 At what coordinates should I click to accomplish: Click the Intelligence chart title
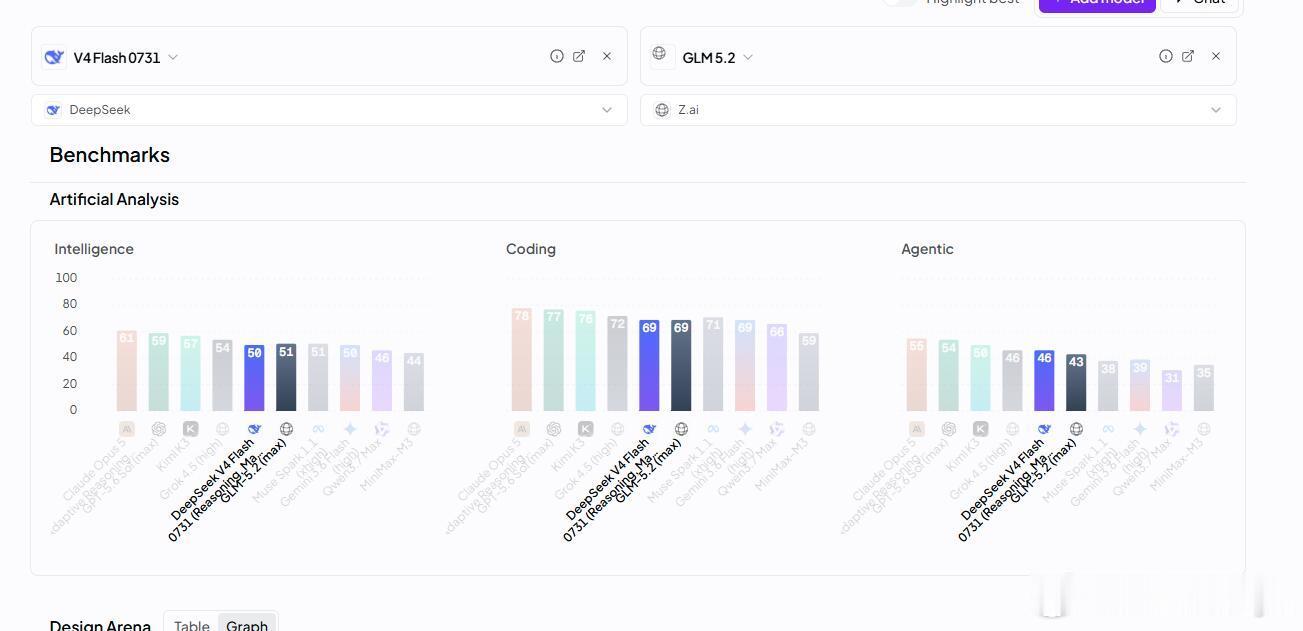(x=94, y=249)
